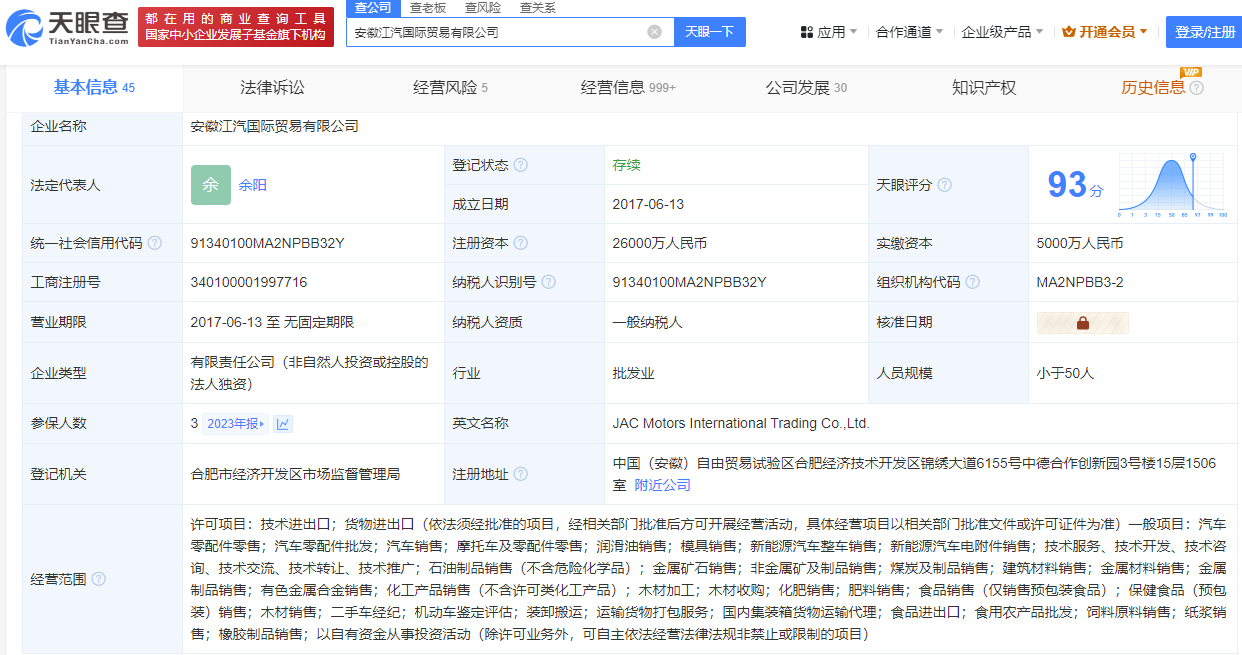
Task: Click taxpayer ID value under 纳税人识别号
Action: coord(689,282)
